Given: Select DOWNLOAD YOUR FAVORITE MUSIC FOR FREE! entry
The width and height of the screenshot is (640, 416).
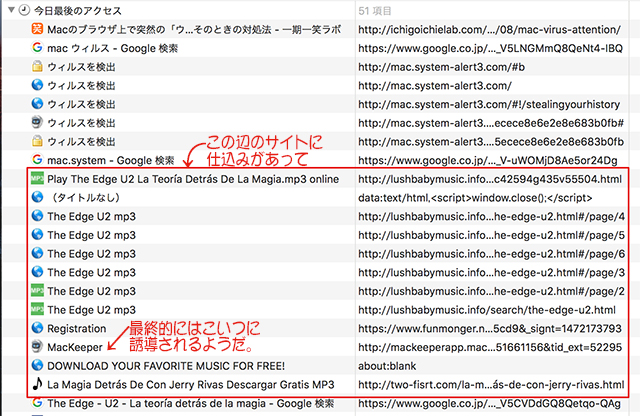Looking at the screenshot, I should pos(166,366).
